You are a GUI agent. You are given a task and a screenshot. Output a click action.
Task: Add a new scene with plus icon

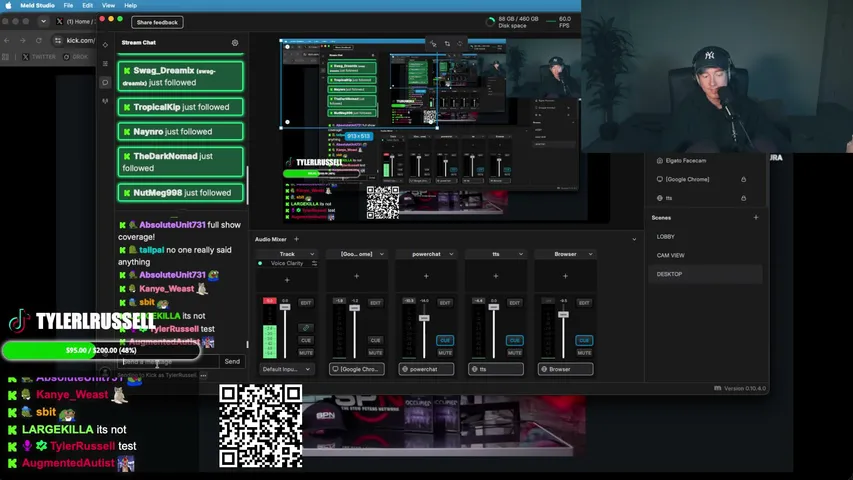pyautogui.click(x=756, y=217)
